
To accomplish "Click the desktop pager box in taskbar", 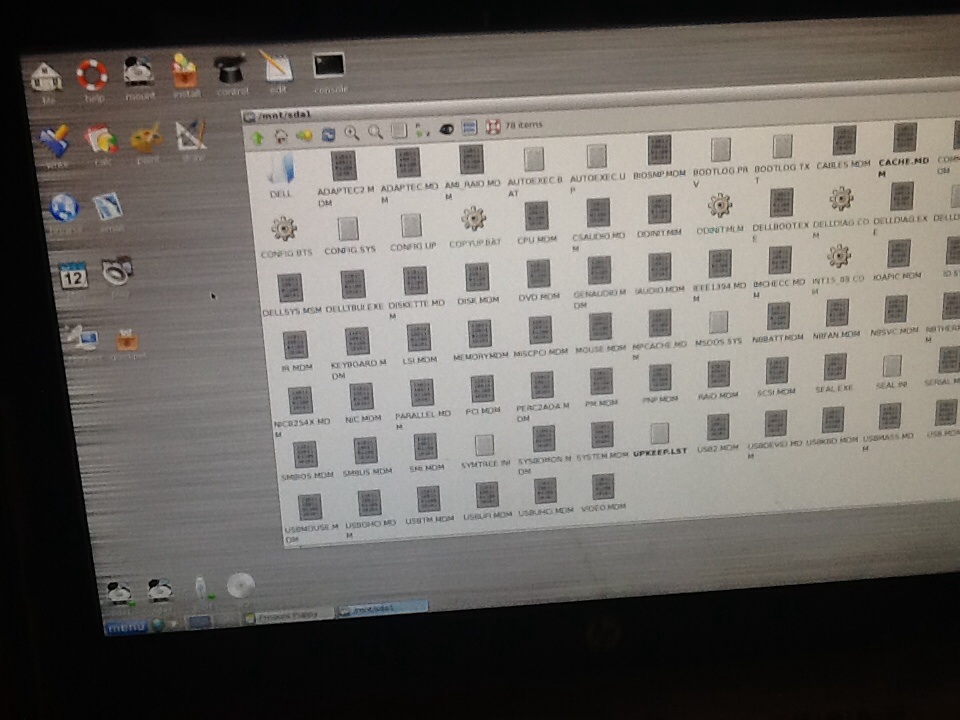I will coord(200,622).
